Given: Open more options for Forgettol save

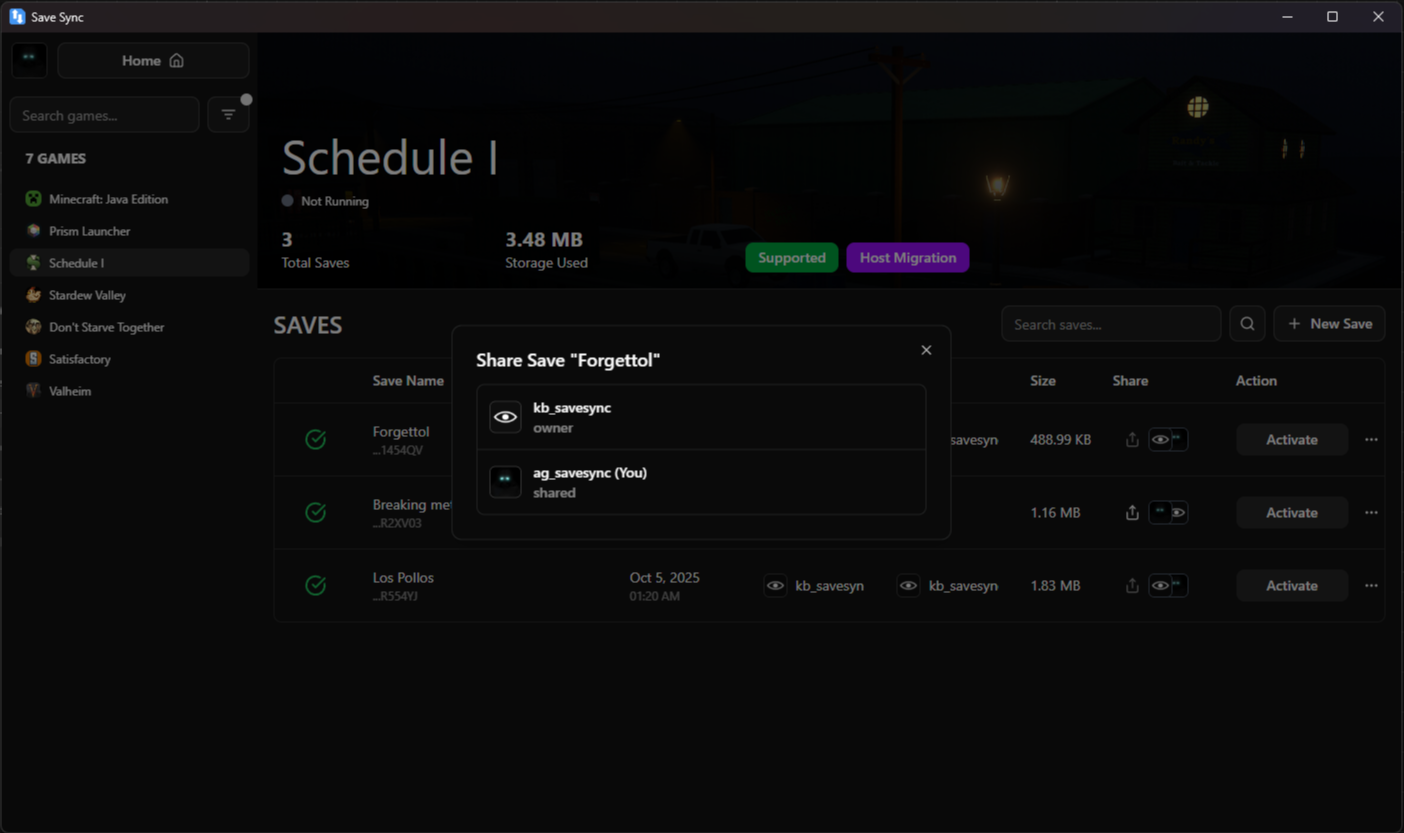Looking at the screenshot, I should click(1371, 440).
